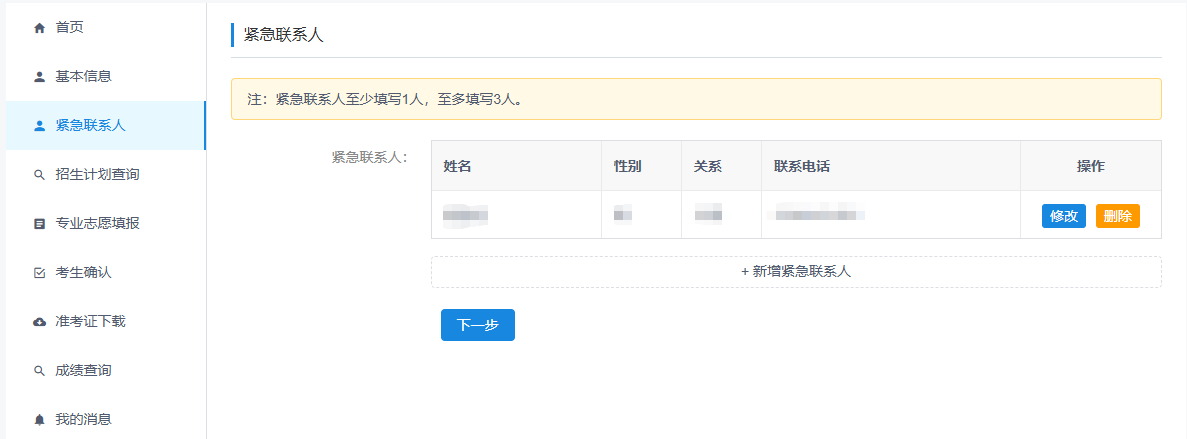Click the checkmark icon beside 考生确认

click(40, 273)
